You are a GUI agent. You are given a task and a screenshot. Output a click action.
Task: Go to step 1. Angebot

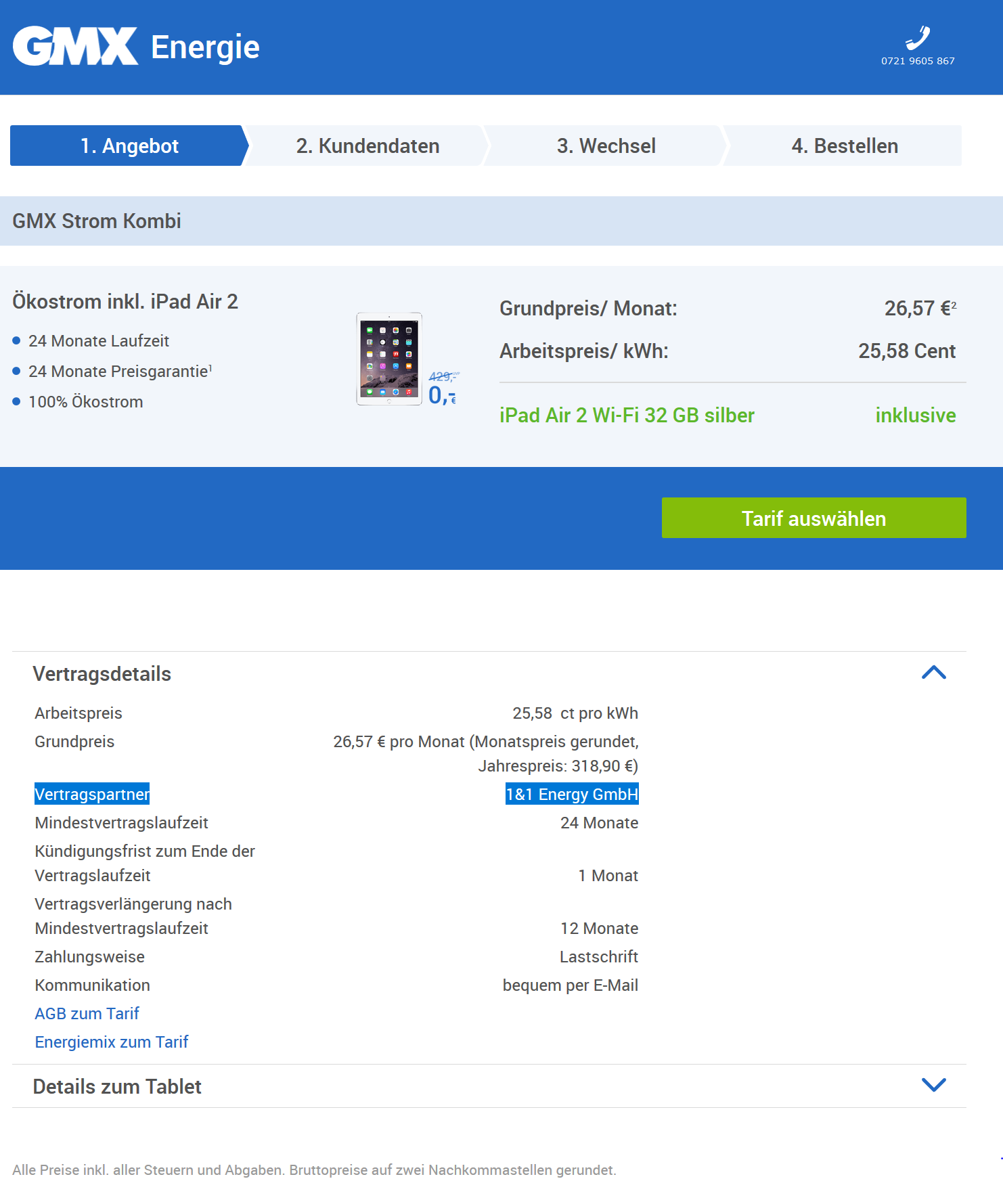(x=129, y=146)
